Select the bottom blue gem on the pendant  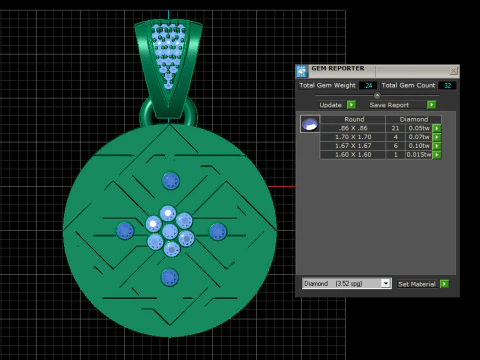(170, 277)
